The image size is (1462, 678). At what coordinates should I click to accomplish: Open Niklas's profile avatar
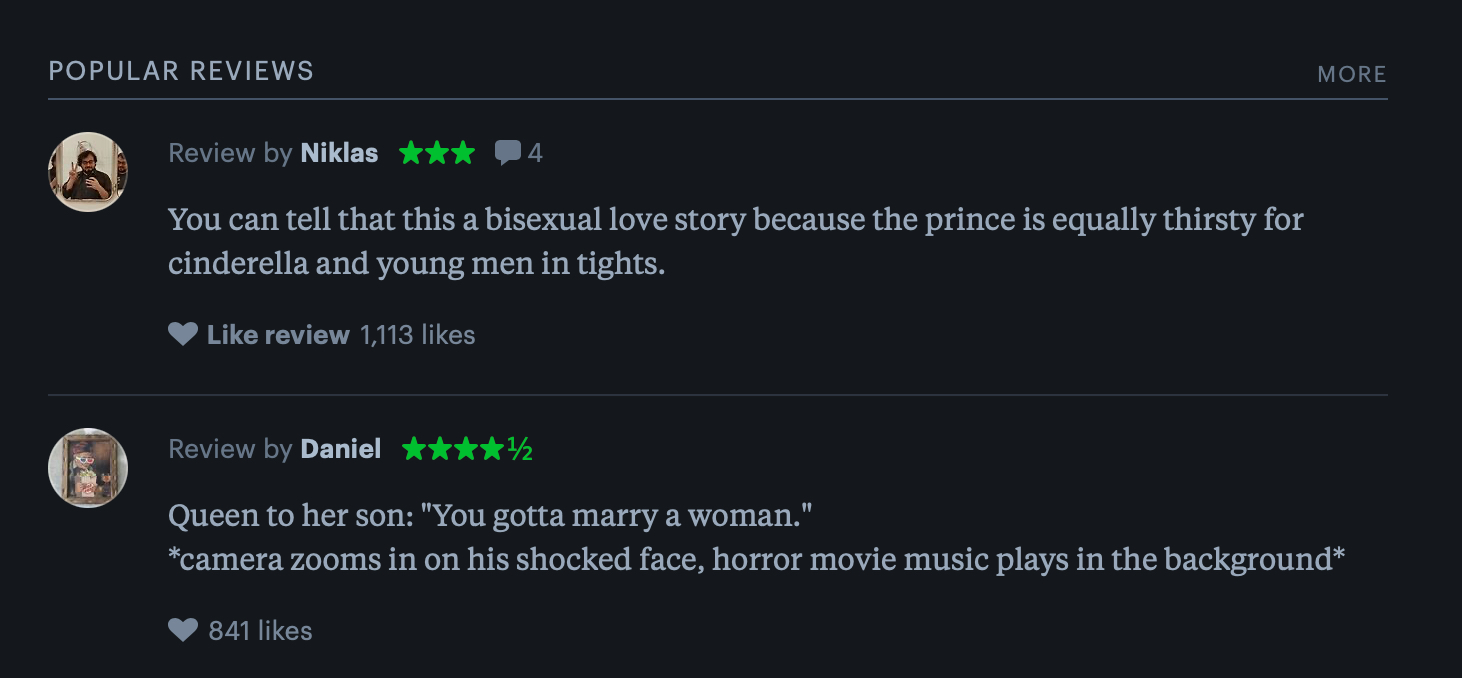(x=88, y=172)
